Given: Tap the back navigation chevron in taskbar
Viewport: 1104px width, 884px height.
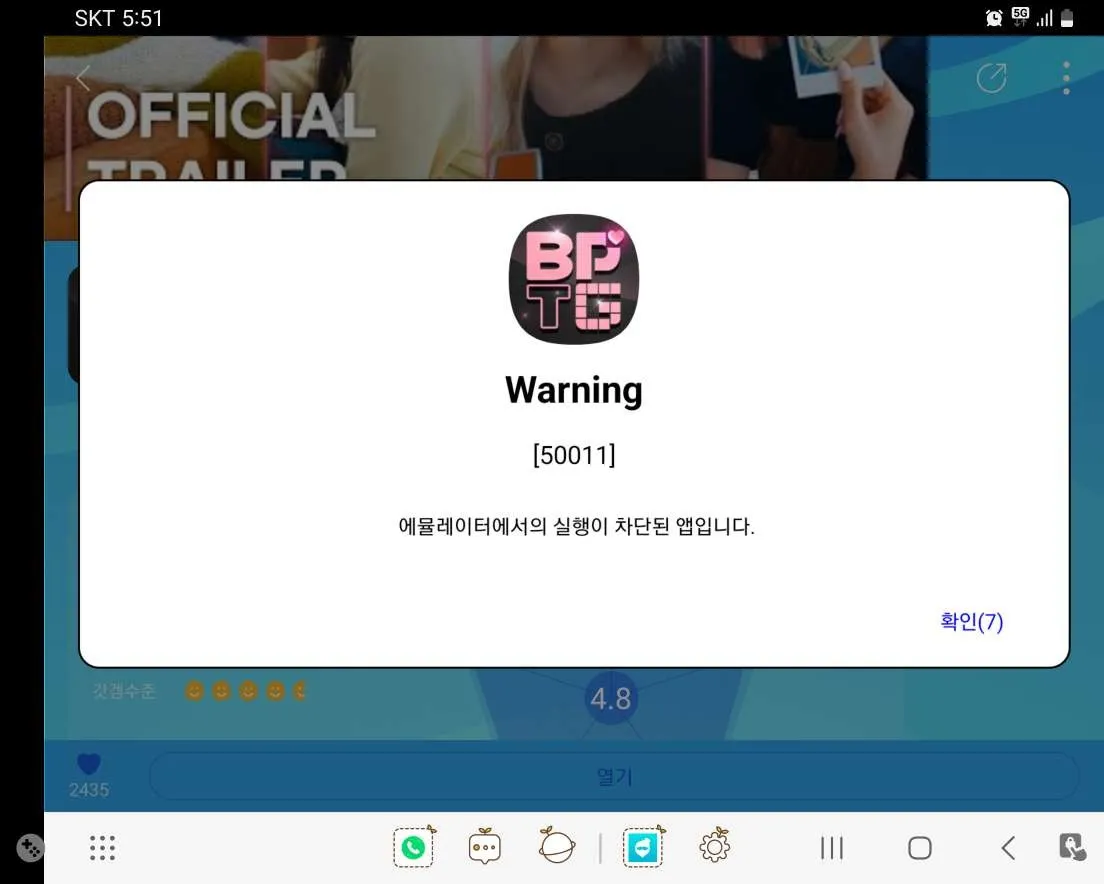Looking at the screenshot, I should point(1008,848).
